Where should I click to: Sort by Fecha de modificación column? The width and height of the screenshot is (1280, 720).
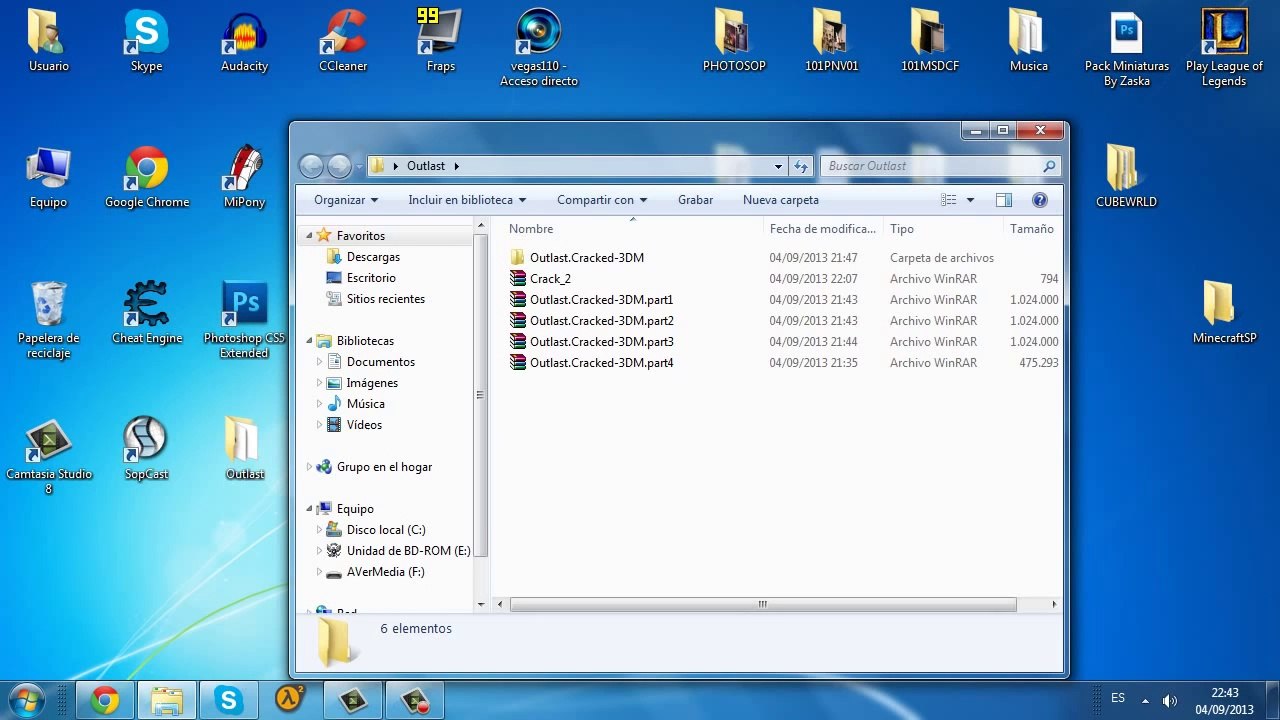tap(823, 229)
